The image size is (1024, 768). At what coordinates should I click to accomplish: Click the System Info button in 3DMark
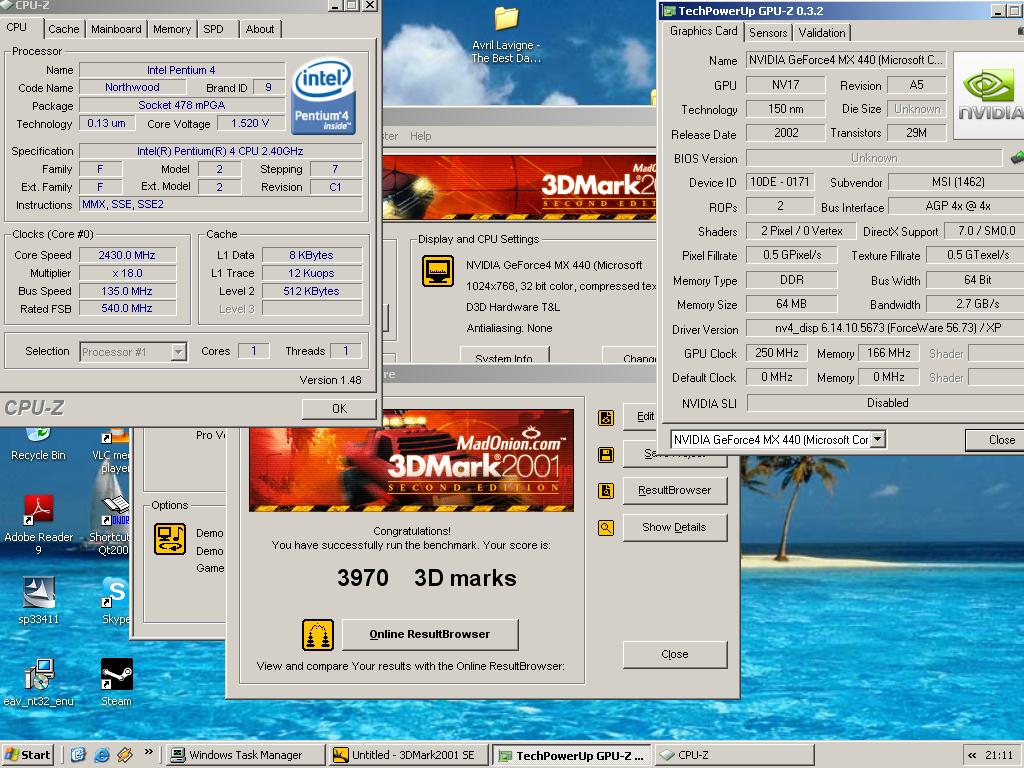click(504, 355)
